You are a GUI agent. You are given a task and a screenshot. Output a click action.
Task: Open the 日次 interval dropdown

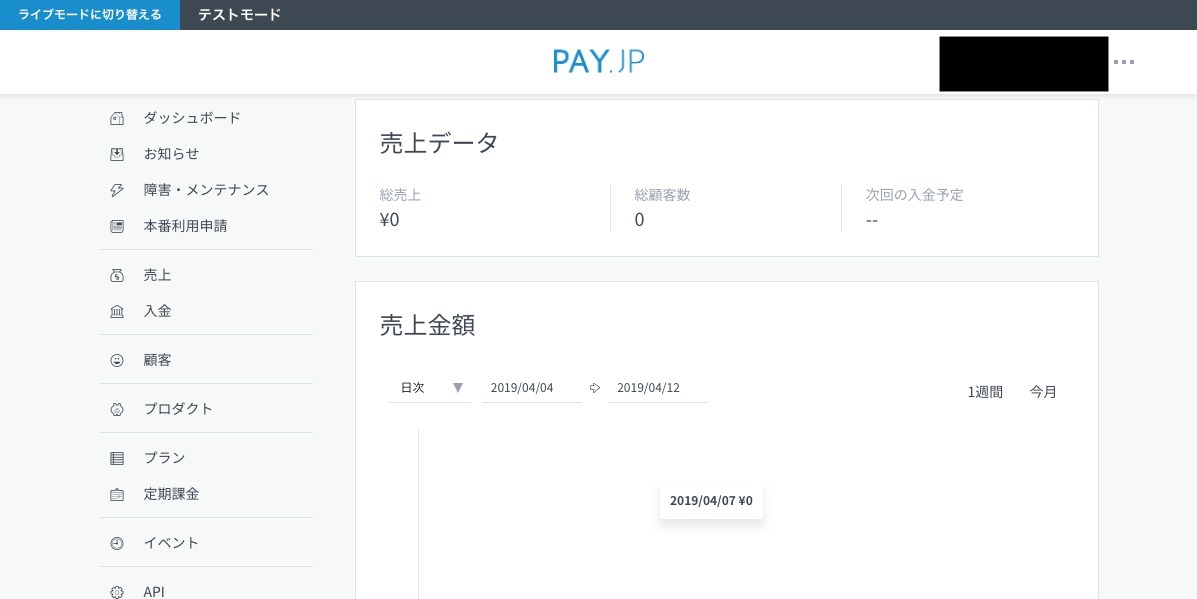click(x=430, y=387)
